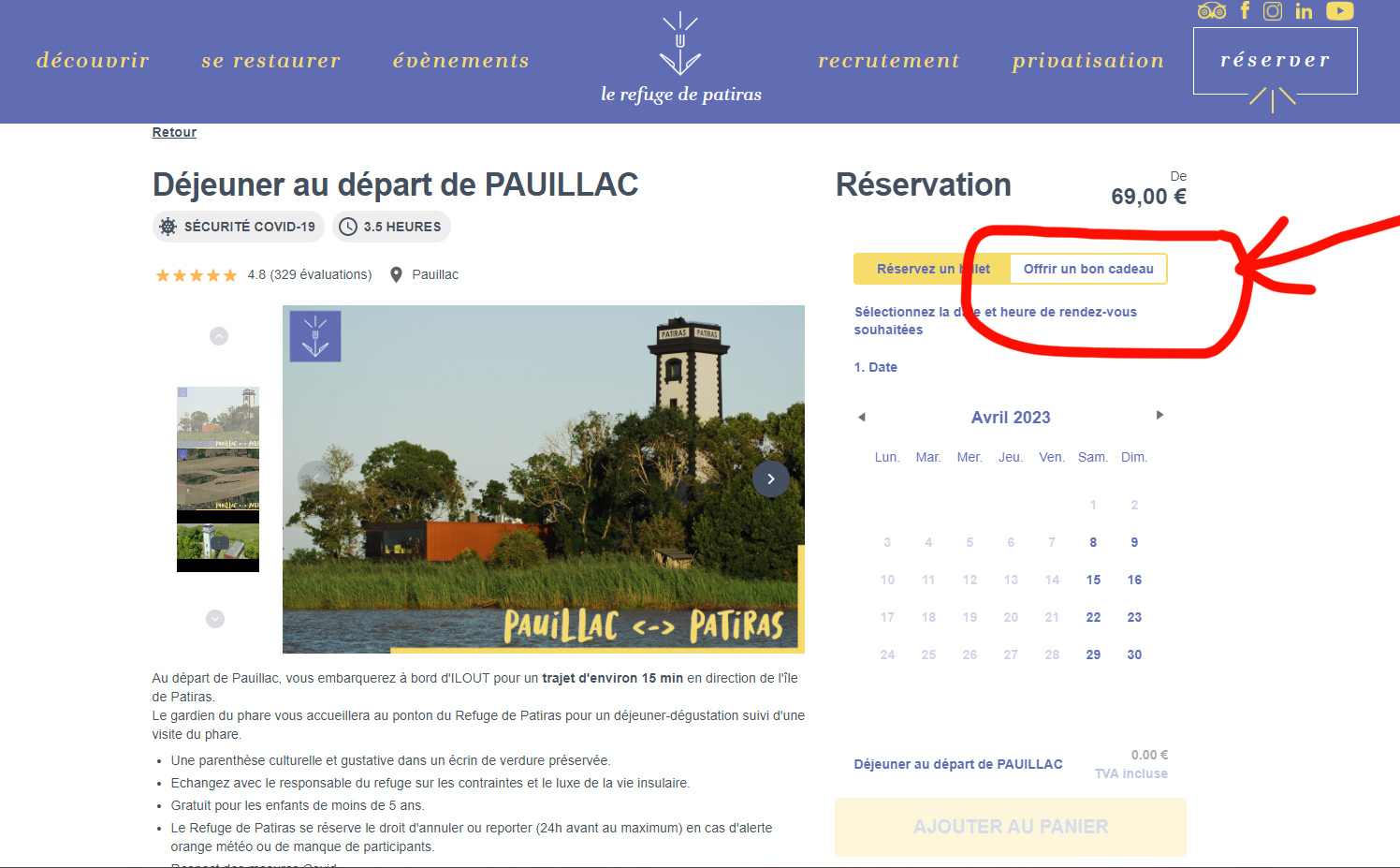Click the 'Lun.' column header
Image resolution: width=1400 pixels, height=868 pixels.
887,457
